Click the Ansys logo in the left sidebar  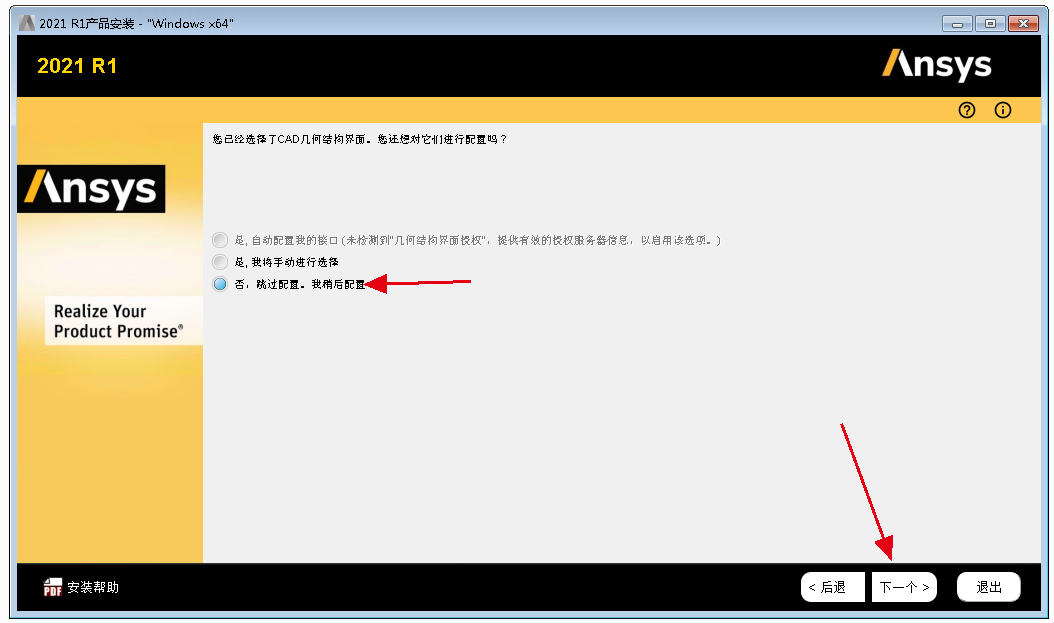click(91, 189)
